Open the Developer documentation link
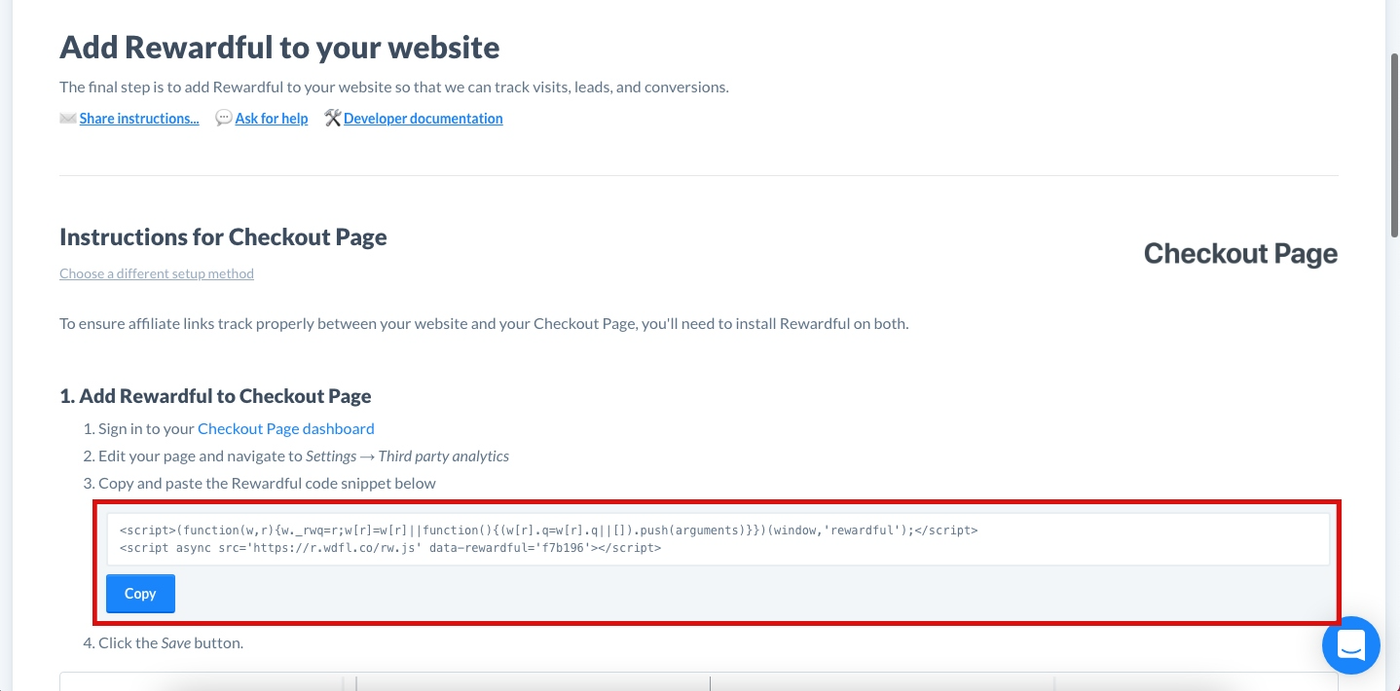 (423, 118)
